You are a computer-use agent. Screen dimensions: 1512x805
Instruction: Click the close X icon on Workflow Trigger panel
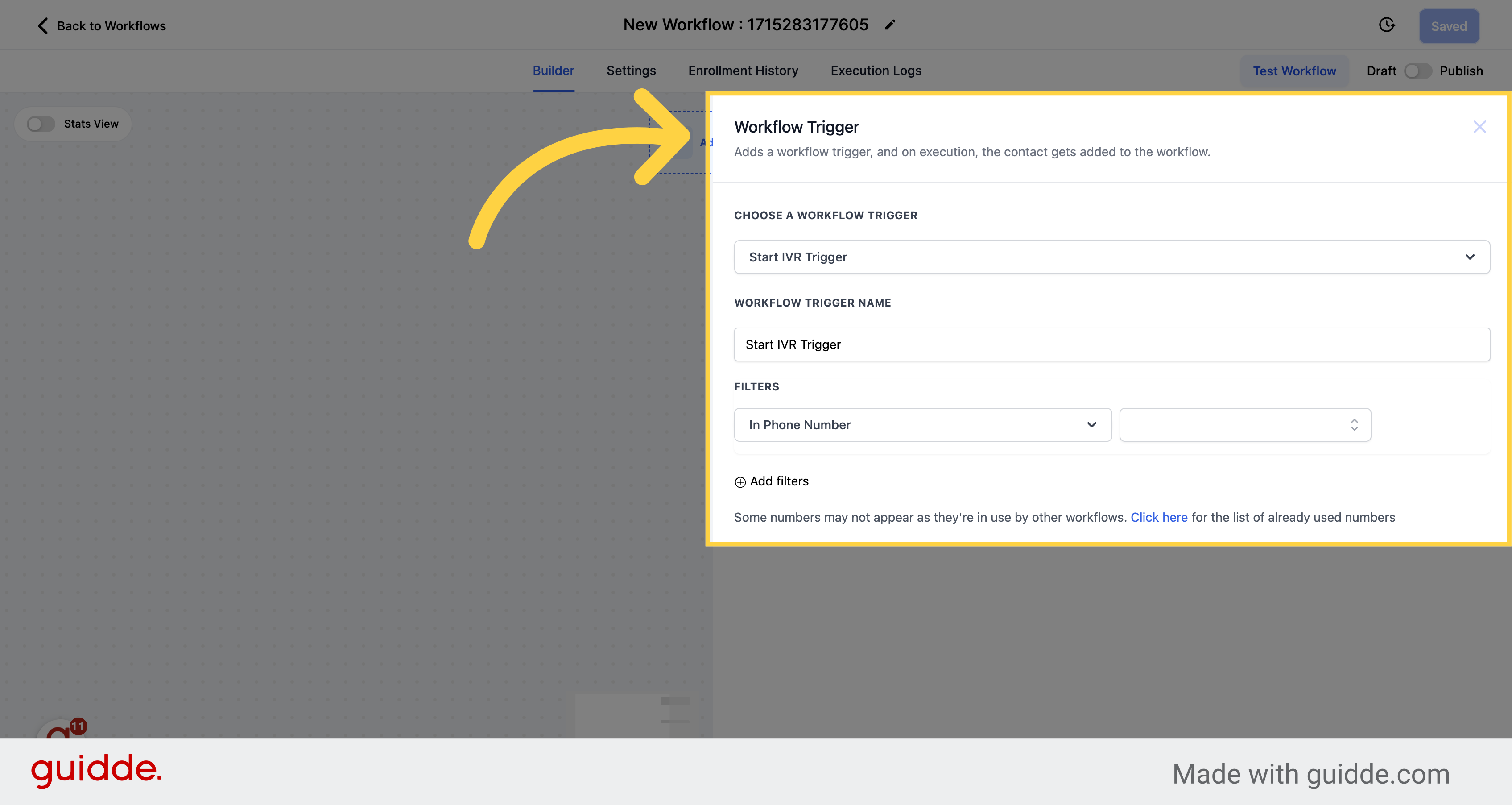(x=1480, y=127)
